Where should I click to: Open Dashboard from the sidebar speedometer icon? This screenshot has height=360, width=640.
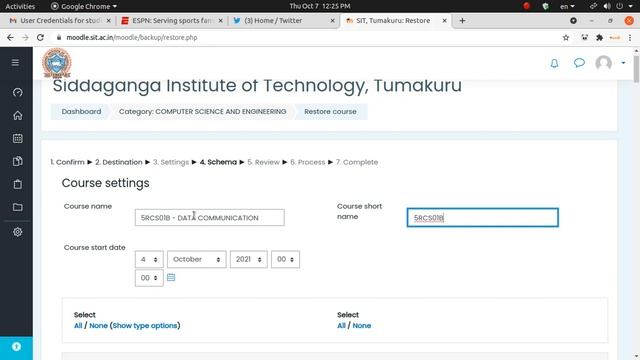[x=18, y=93]
